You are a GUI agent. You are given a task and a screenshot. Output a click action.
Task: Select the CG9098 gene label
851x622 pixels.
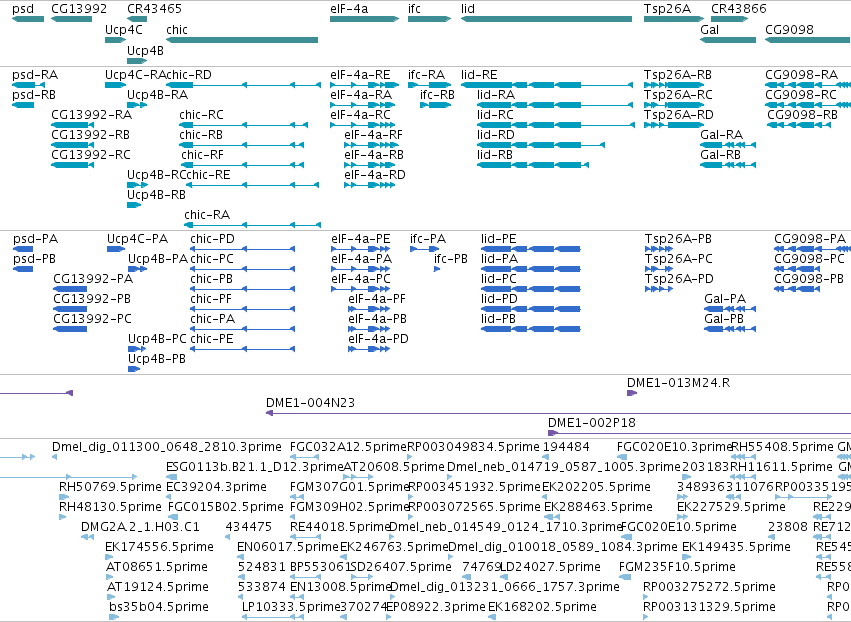[x=789, y=29]
